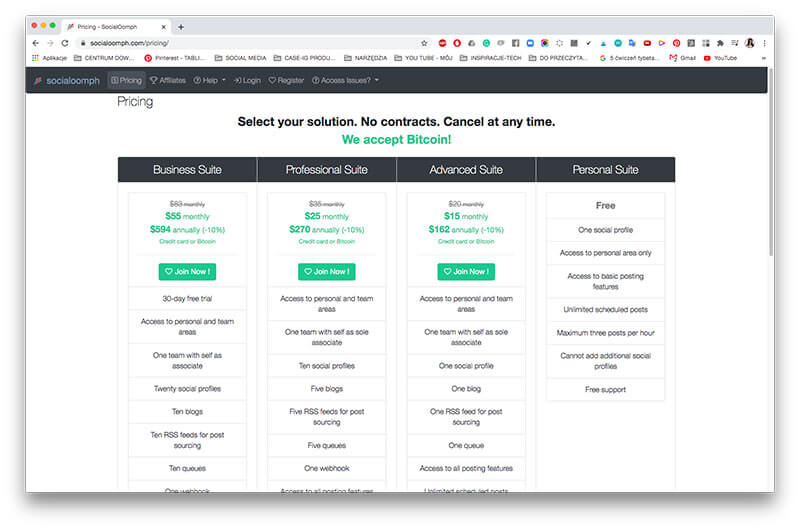Expand the Help dropdown menu
Image resolution: width=800 pixels, height=528 pixels.
(x=209, y=80)
